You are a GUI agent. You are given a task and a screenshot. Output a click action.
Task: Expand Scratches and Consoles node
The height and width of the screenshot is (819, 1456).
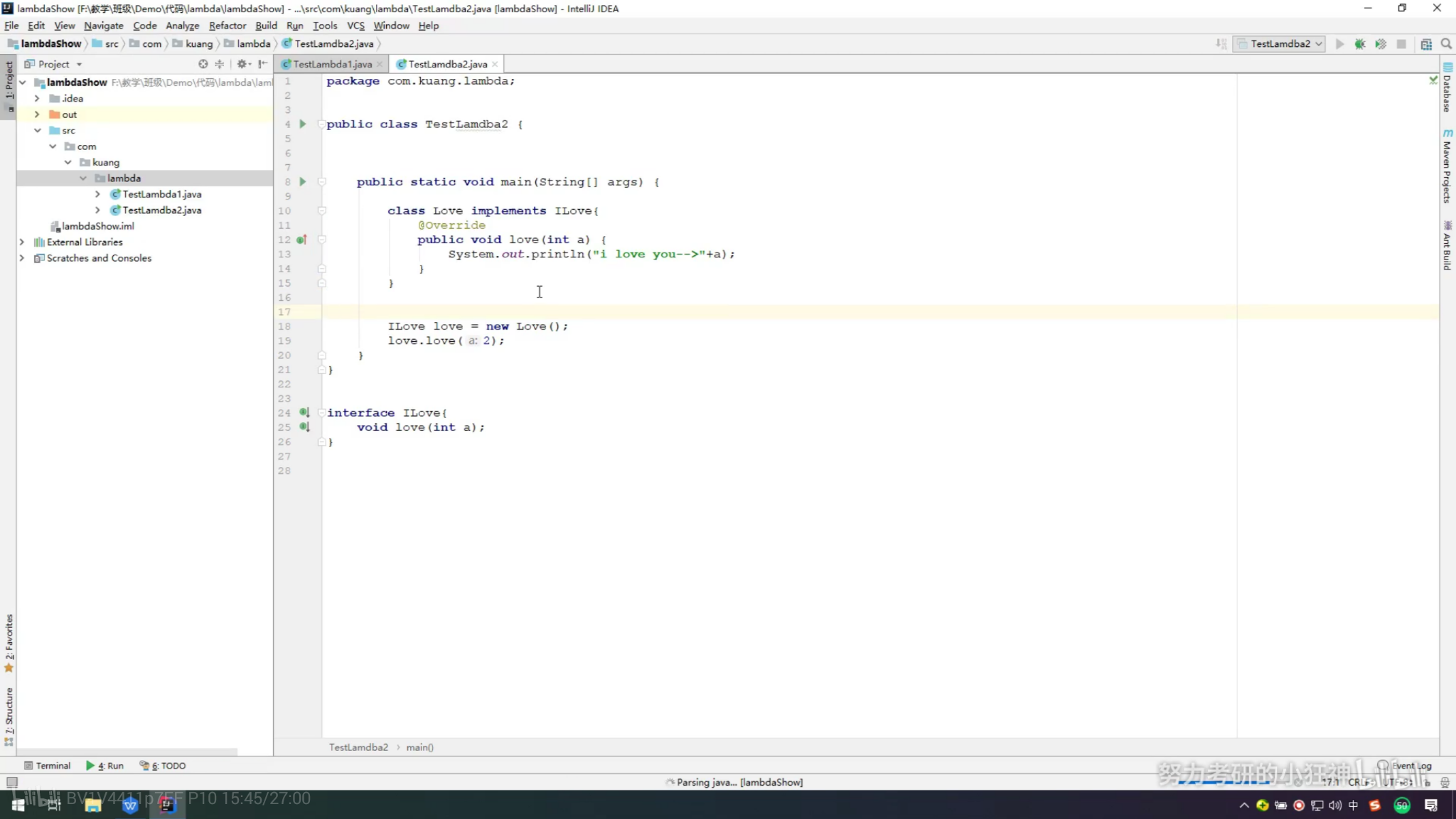pyautogui.click(x=22, y=258)
